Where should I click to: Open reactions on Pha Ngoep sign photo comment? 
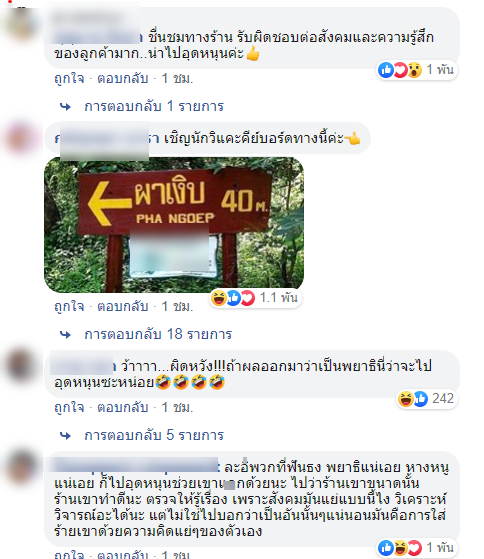coord(255,298)
